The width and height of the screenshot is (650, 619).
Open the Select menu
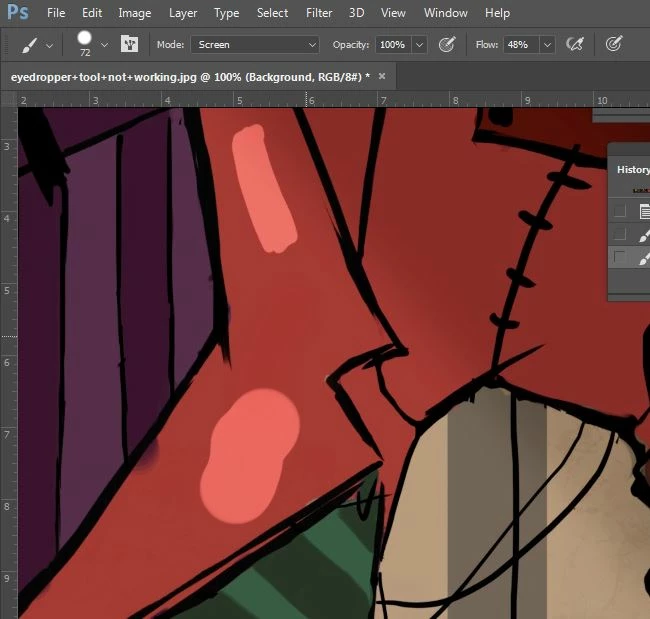[272, 13]
